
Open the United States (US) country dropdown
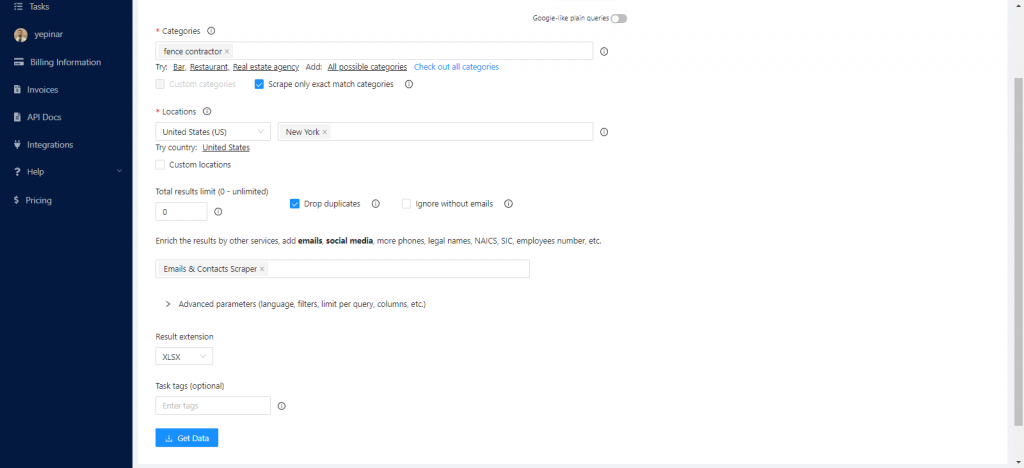(213, 132)
